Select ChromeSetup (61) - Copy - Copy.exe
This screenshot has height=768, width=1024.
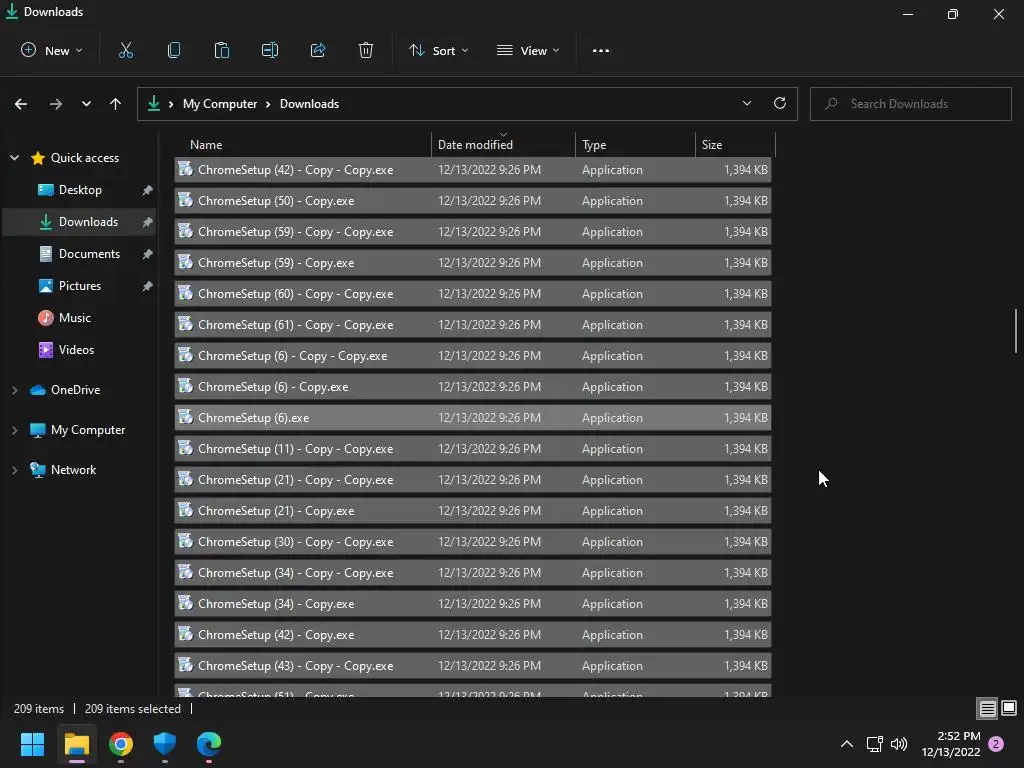(473, 325)
